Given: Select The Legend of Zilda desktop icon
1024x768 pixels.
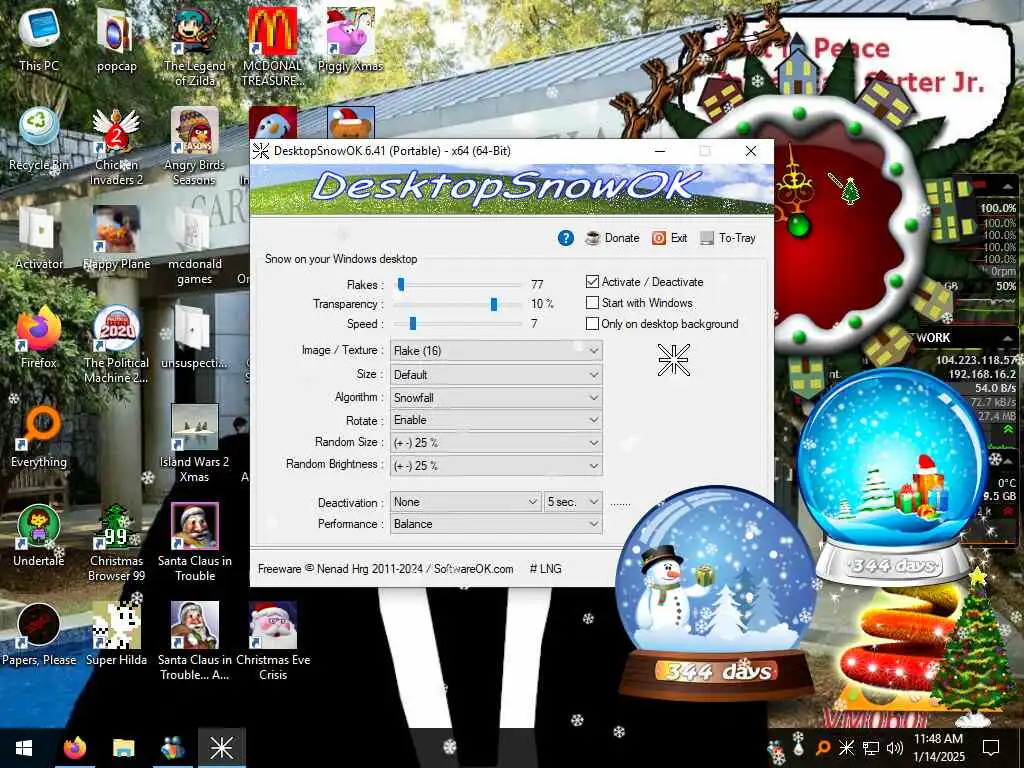Looking at the screenshot, I should (195, 47).
